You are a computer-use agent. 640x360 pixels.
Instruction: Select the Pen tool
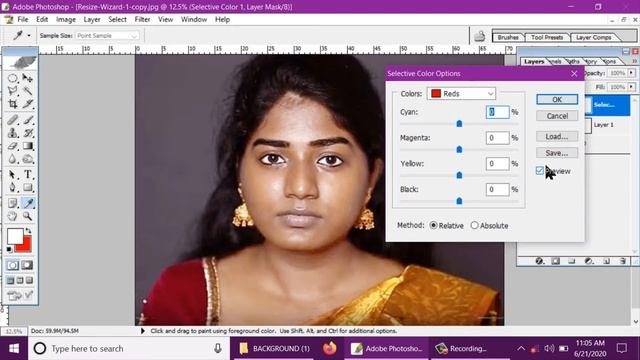13,188
